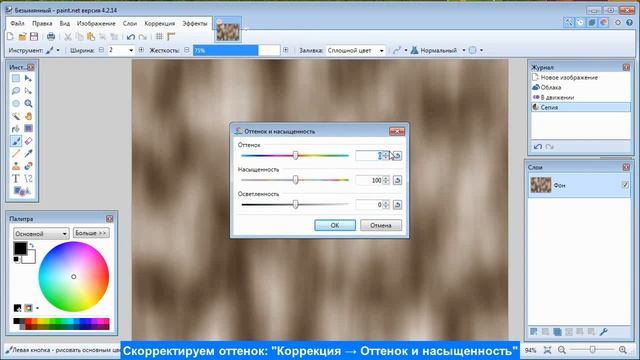The height and width of the screenshot is (360, 640).
Task: Open the Нормальный blend mode dropdown
Action: pos(464,50)
